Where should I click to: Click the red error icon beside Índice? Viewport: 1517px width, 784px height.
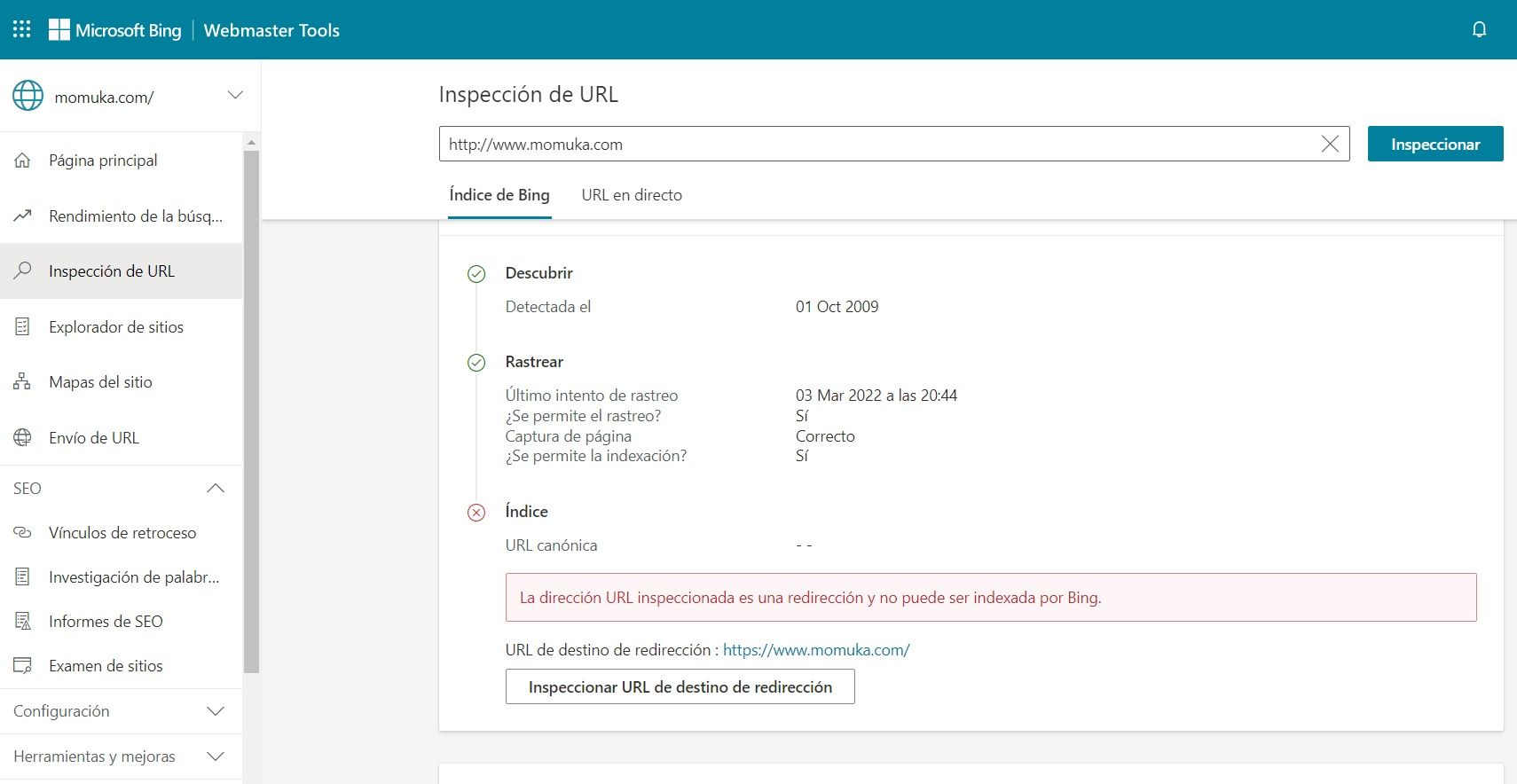(x=476, y=513)
